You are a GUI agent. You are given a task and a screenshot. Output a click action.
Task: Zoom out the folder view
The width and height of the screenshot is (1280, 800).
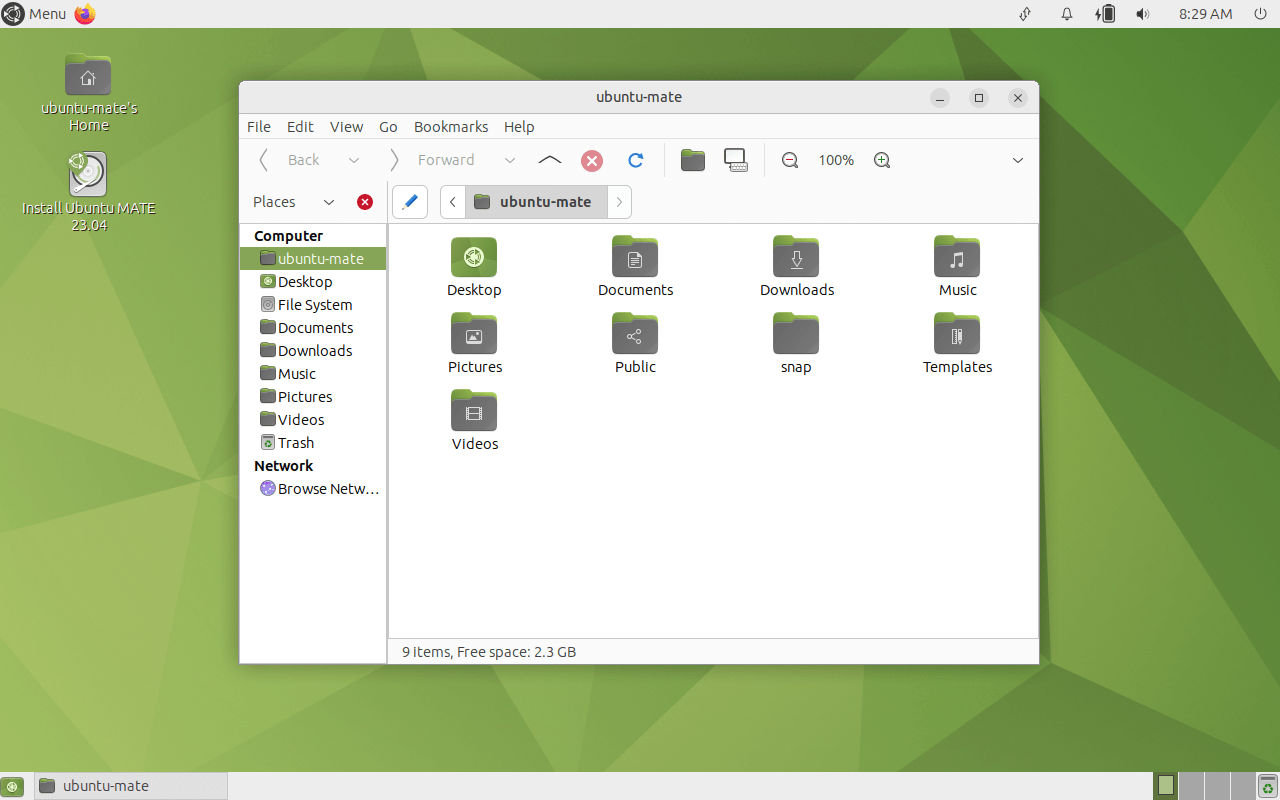tap(790, 160)
